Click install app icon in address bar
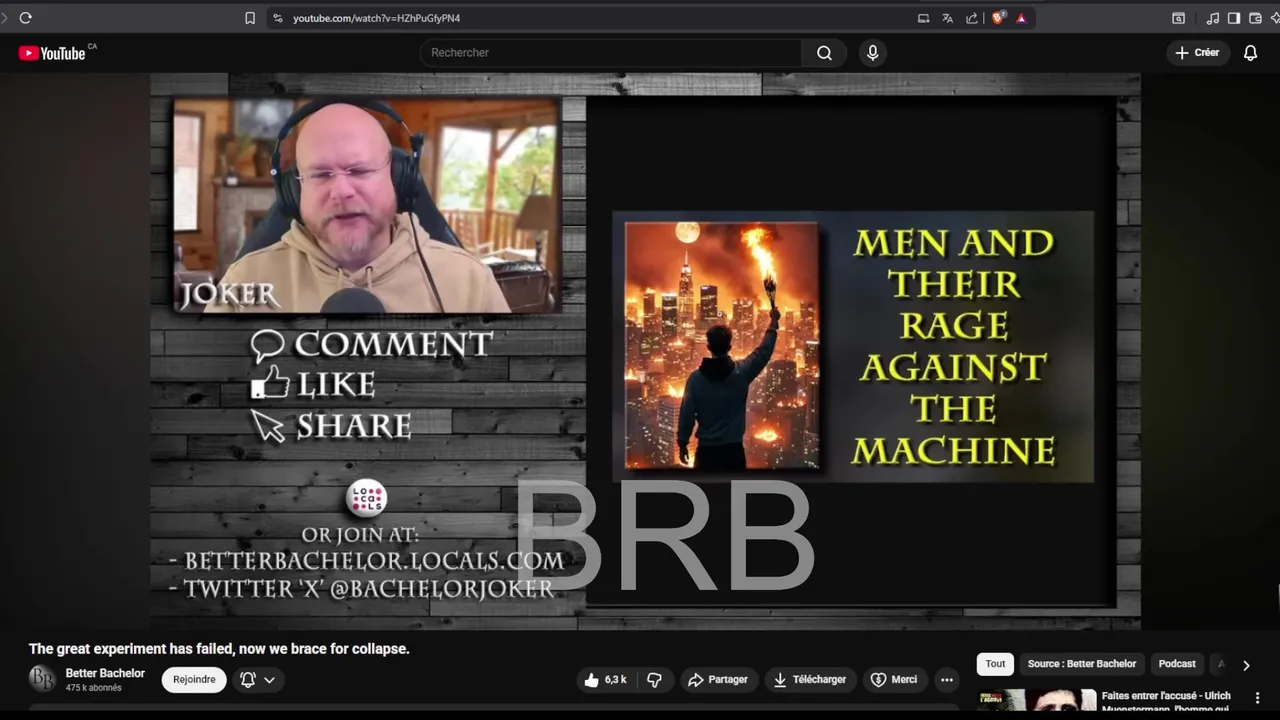1280x720 pixels. tap(923, 18)
